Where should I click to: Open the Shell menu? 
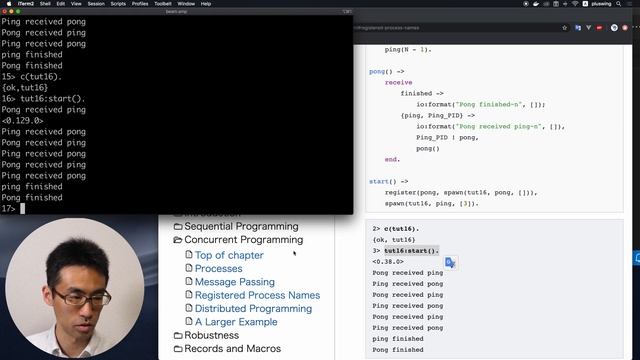click(45, 4)
